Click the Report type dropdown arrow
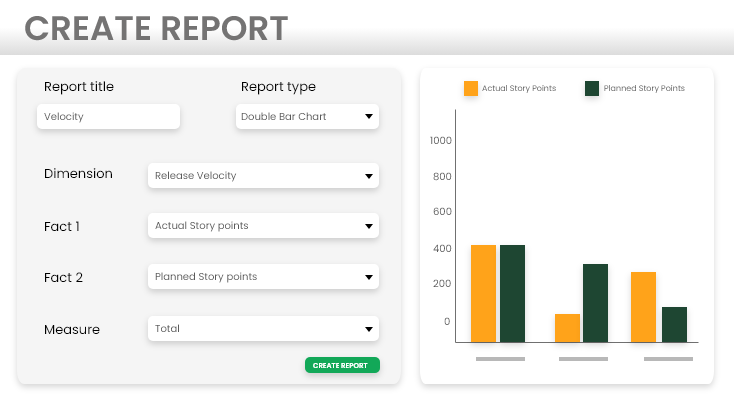The height and width of the screenshot is (406, 734). tap(368, 117)
